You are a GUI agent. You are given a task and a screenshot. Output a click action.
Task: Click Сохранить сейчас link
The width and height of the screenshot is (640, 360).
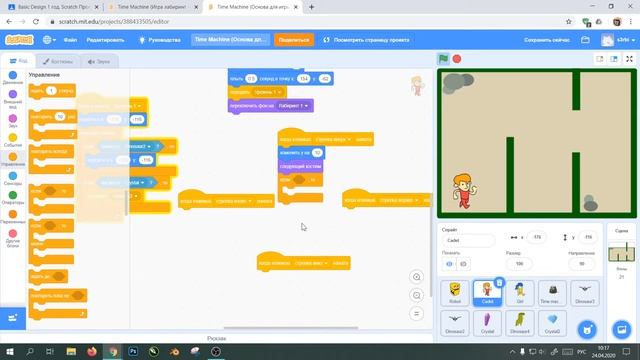(547, 40)
